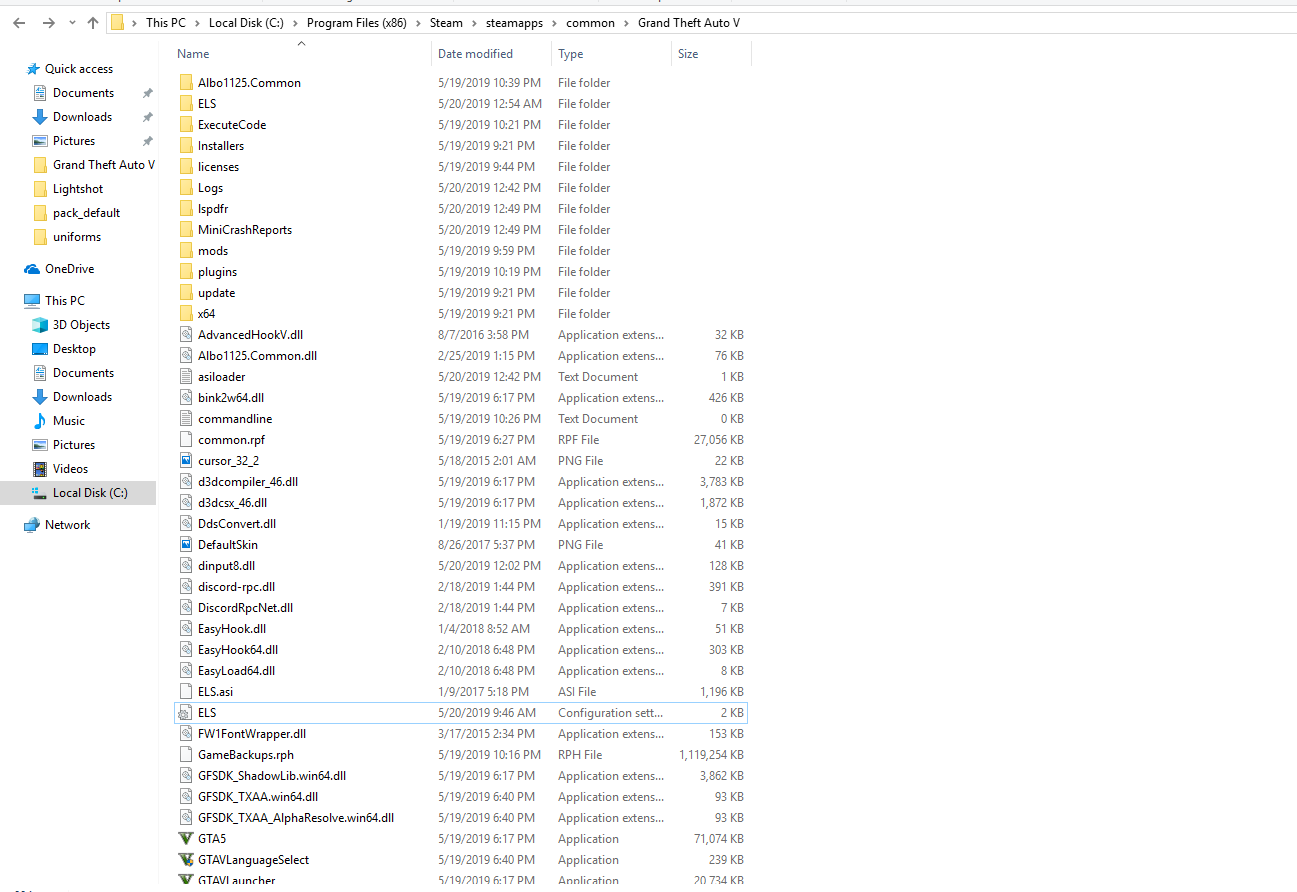1297x892 pixels.
Task: Select pack_default in Quick access
Action: click(87, 213)
